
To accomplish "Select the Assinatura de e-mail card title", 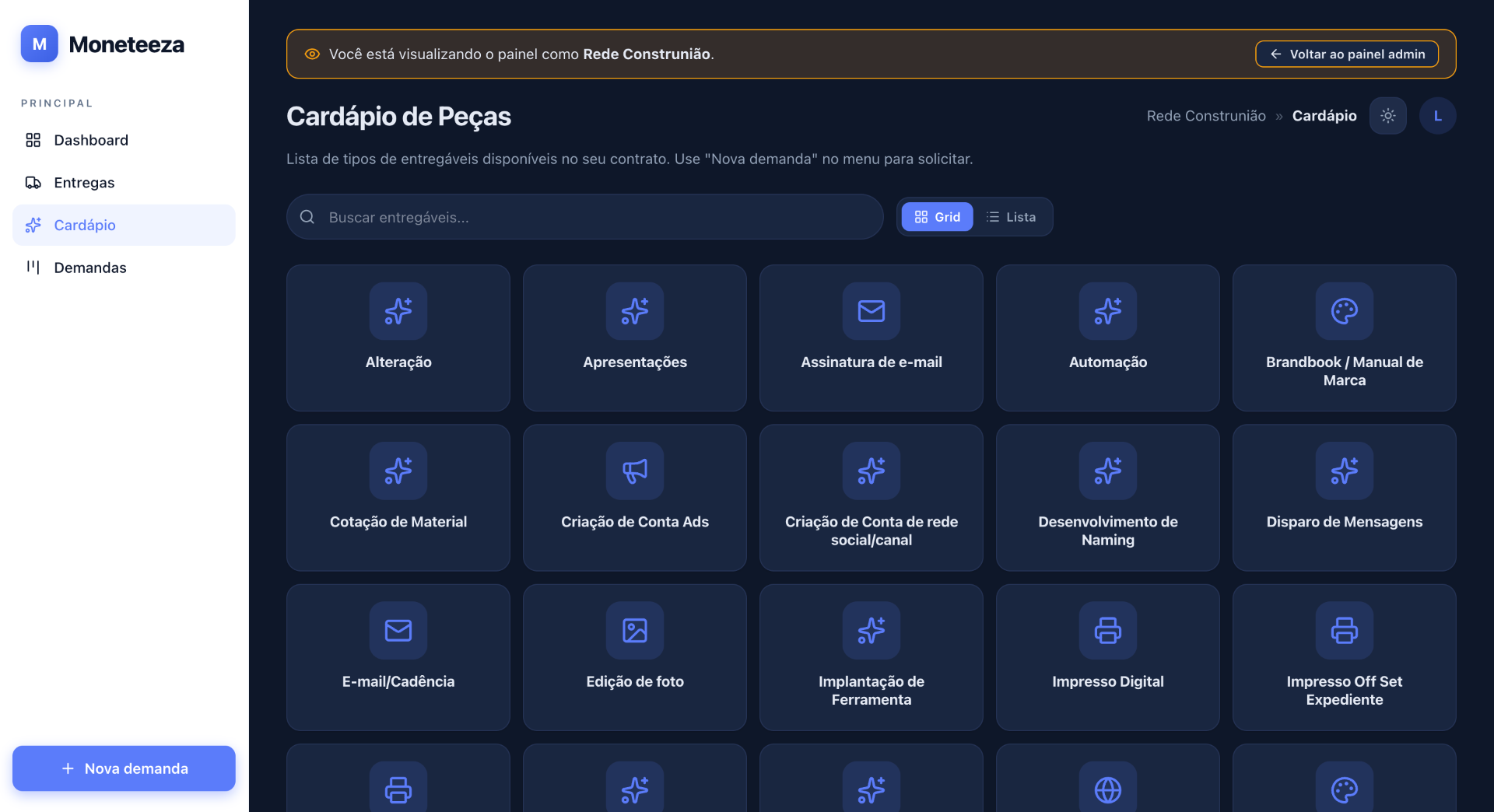I will (871, 362).
